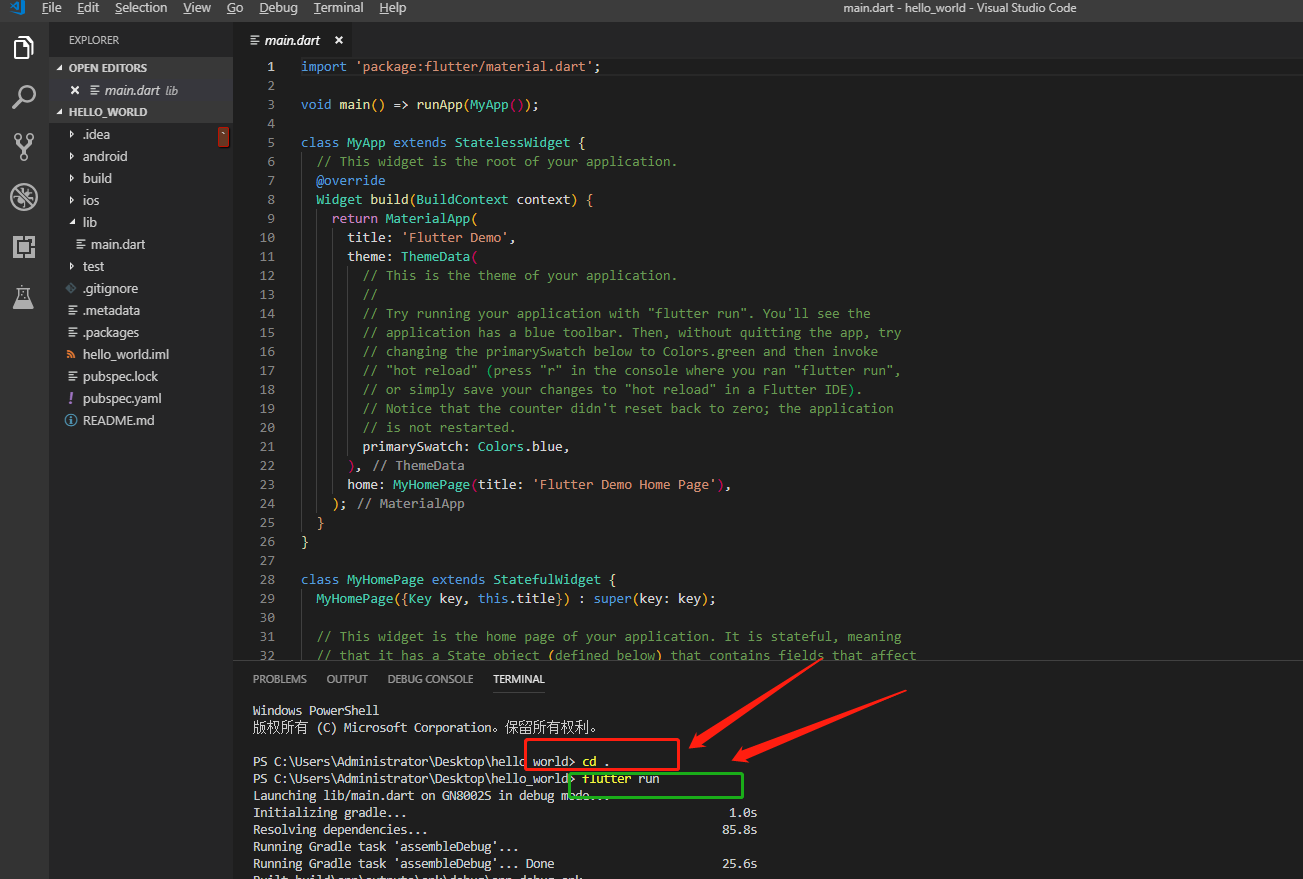
Task: Open the Terminal menu
Action: (x=338, y=8)
